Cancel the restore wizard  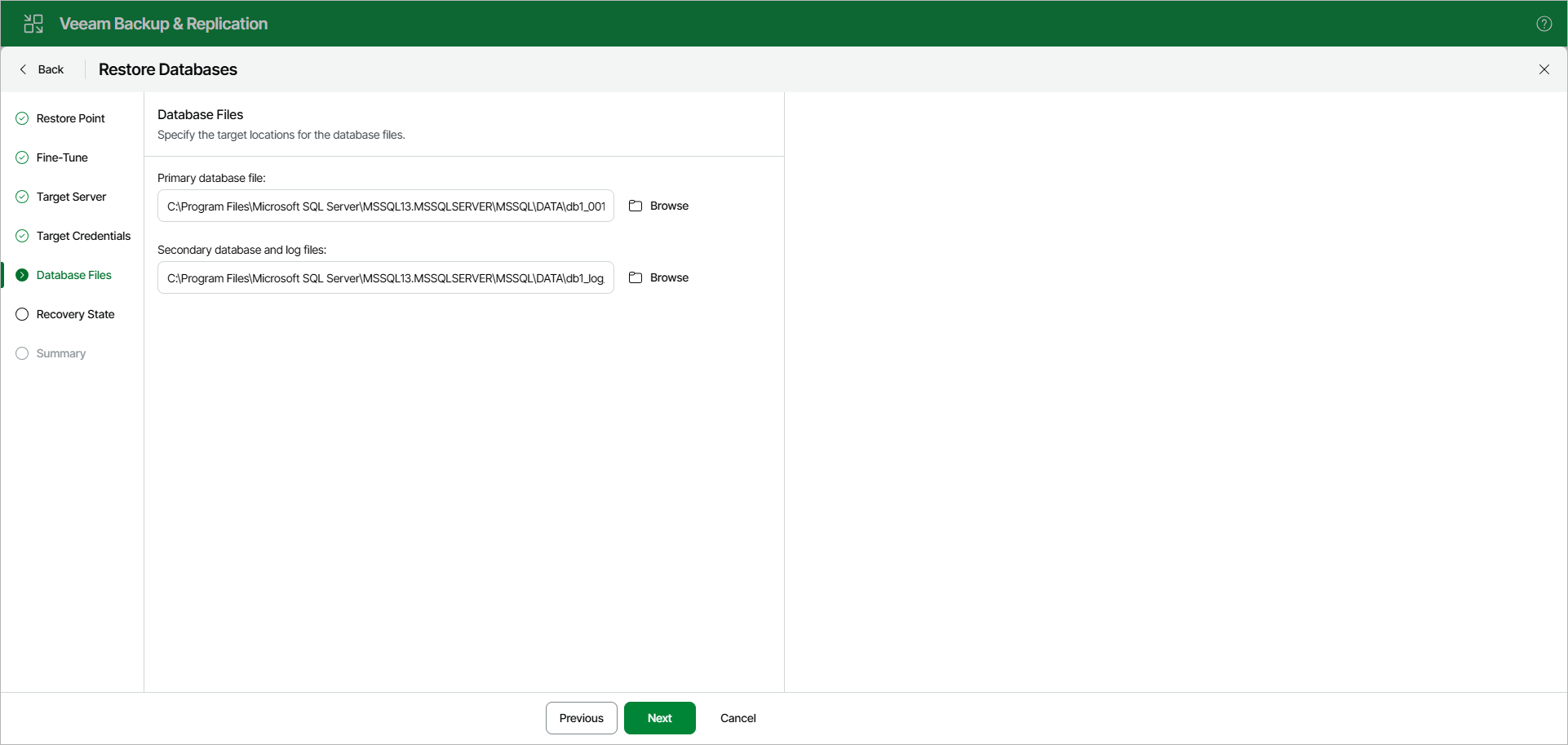pyautogui.click(x=738, y=718)
